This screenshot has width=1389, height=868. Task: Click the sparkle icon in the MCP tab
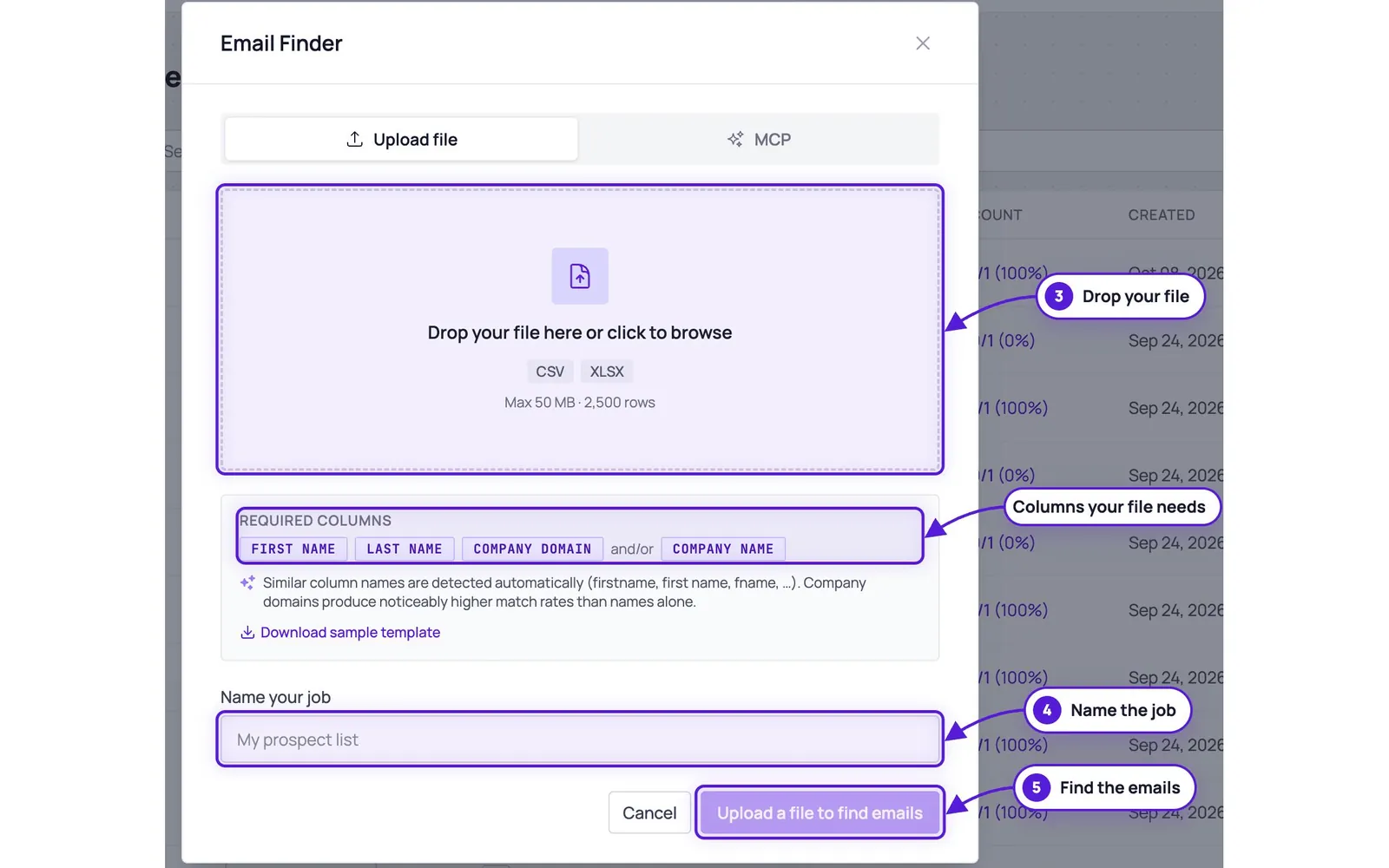[735, 139]
